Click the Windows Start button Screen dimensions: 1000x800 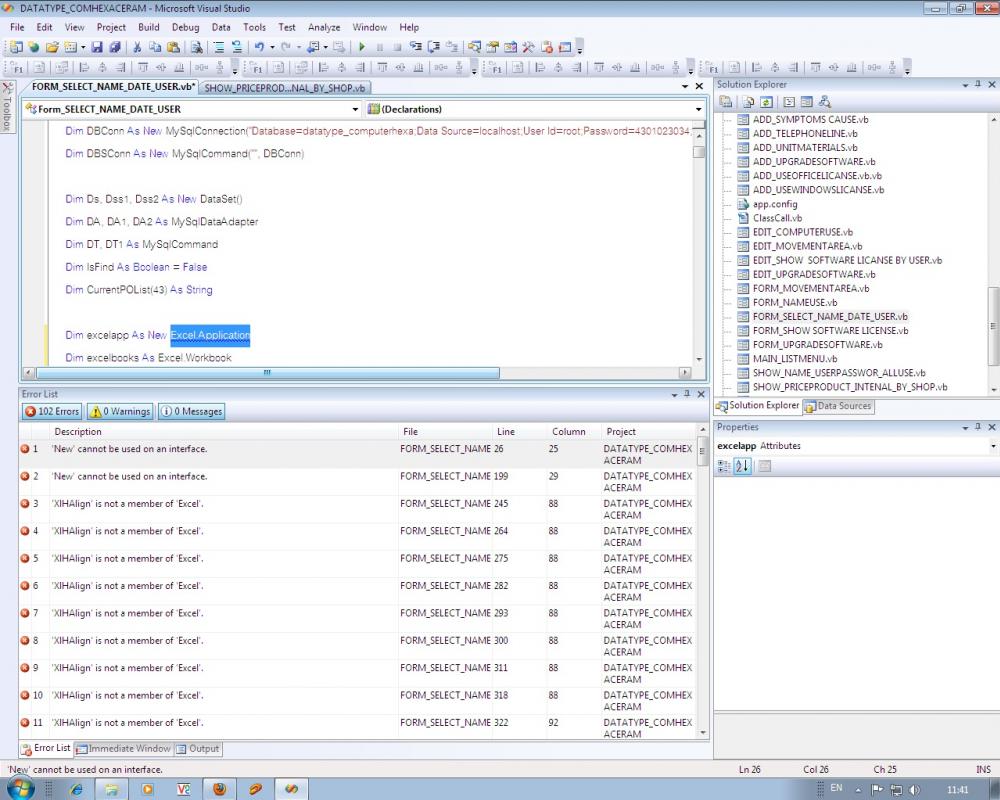click(x=20, y=788)
